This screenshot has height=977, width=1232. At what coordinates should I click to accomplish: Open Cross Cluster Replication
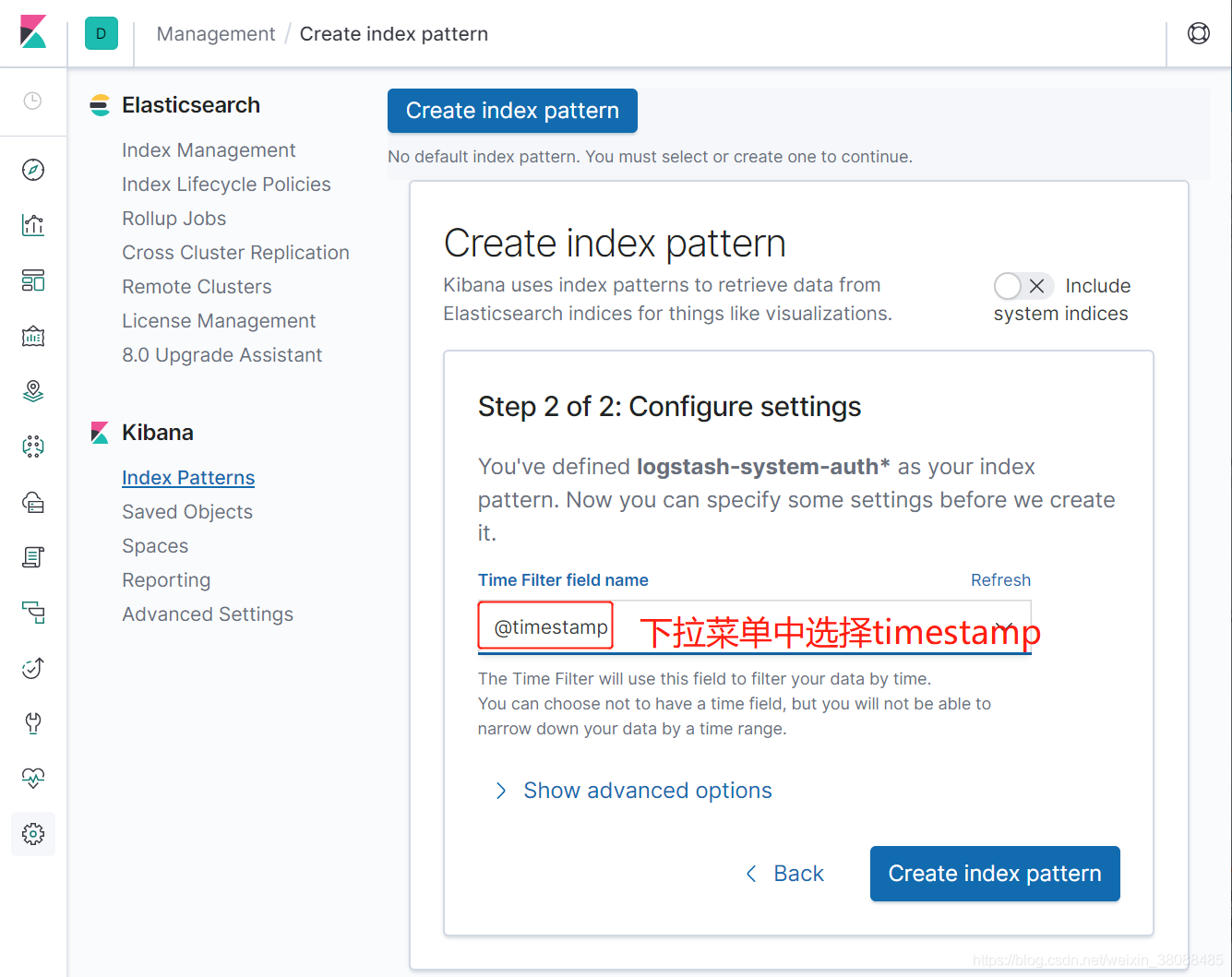click(x=235, y=253)
